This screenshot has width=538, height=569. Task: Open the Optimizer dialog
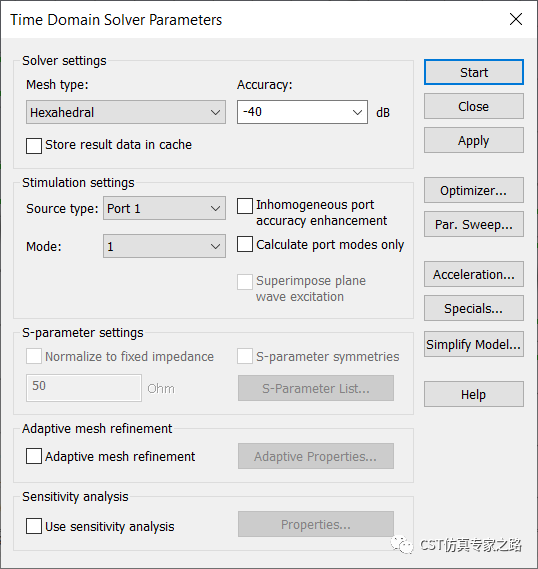coord(473,190)
